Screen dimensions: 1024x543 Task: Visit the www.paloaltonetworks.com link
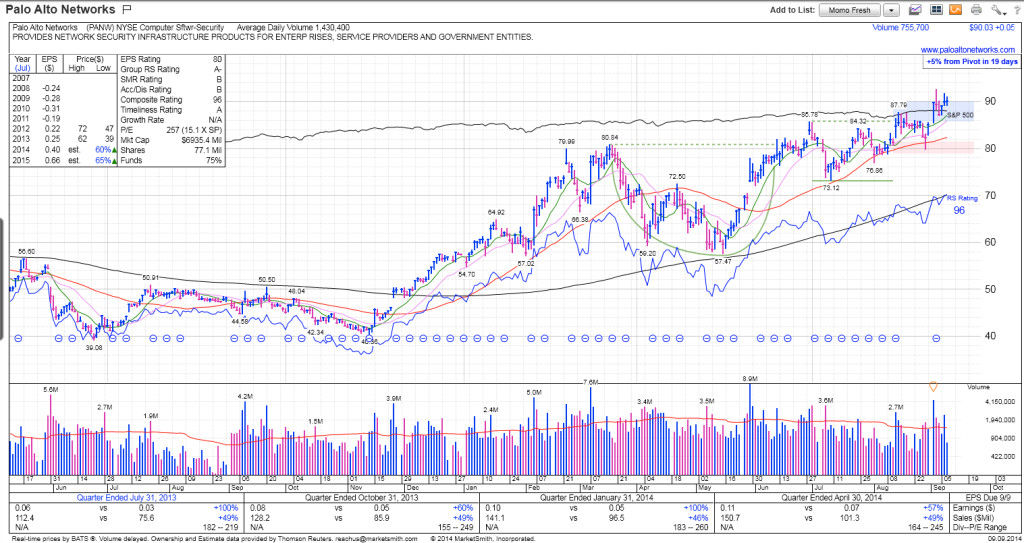(x=968, y=50)
